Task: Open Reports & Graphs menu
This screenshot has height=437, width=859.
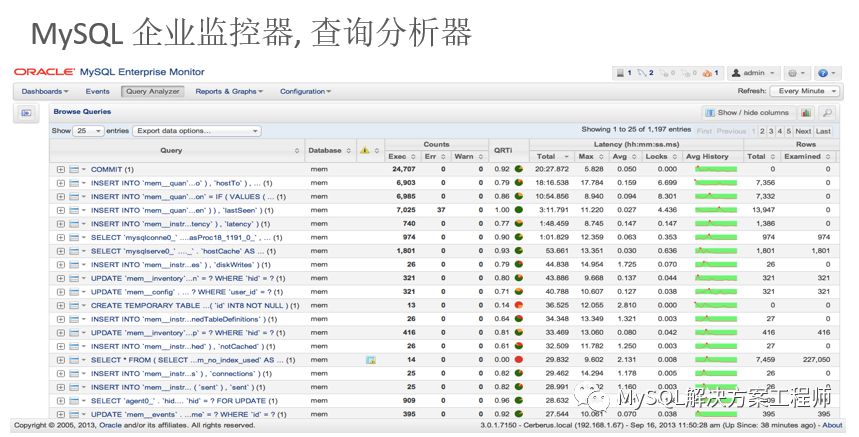Action: point(229,91)
